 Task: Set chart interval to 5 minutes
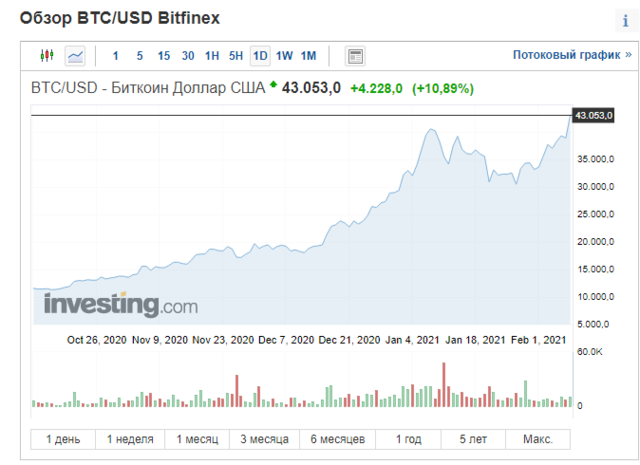(140, 56)
